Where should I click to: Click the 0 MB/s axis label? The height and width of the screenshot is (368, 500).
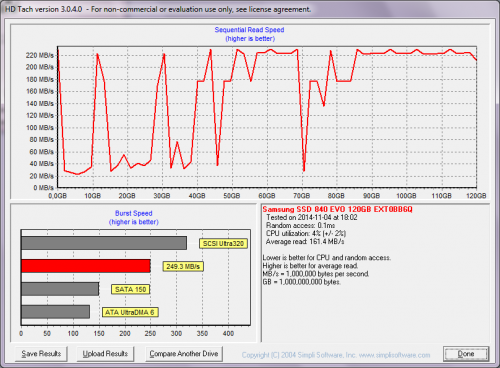43,188
